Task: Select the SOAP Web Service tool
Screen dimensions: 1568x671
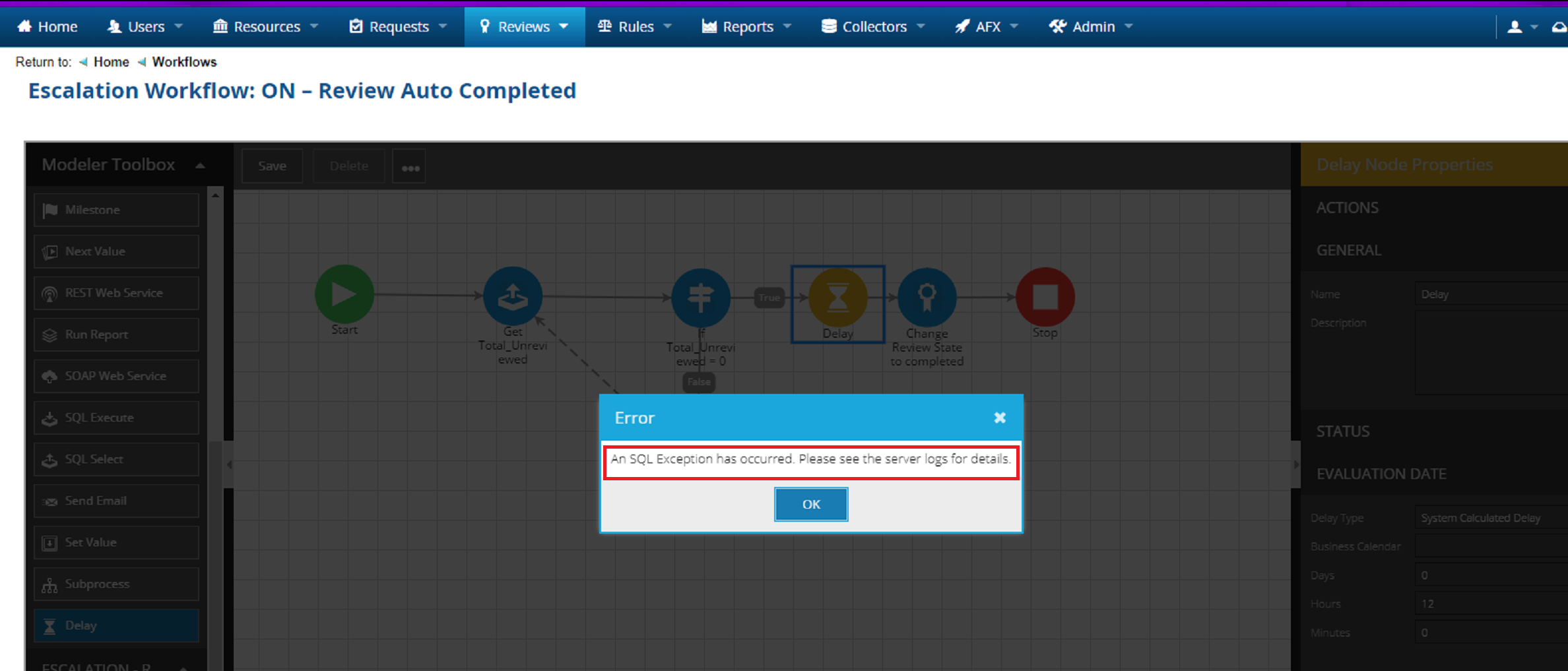Action: click(115, 376)
